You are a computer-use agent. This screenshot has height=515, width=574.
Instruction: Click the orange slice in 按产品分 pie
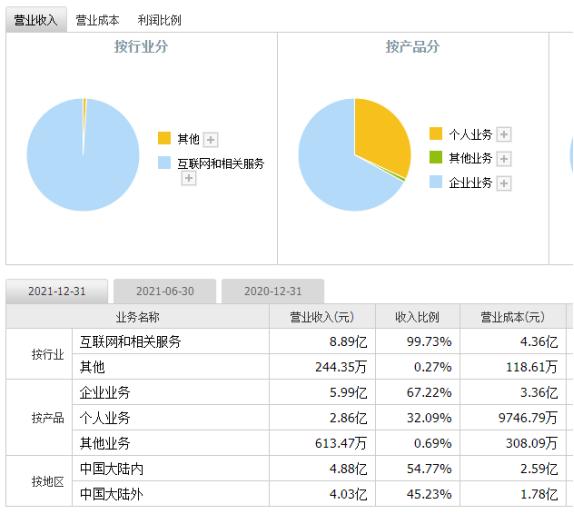pyautogui.click(x=381, y=135)
